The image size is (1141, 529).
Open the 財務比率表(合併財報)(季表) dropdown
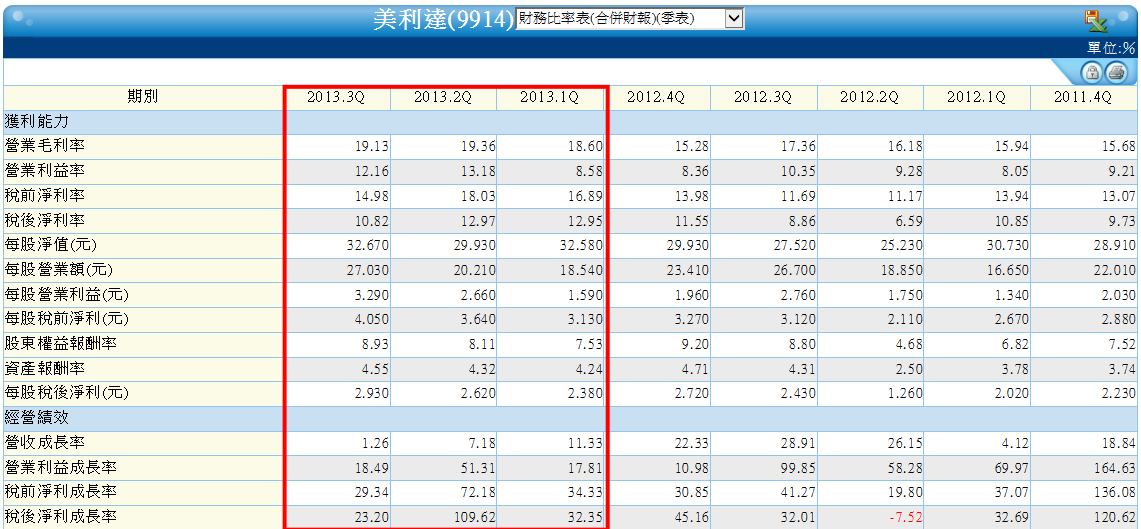point(629,20)
